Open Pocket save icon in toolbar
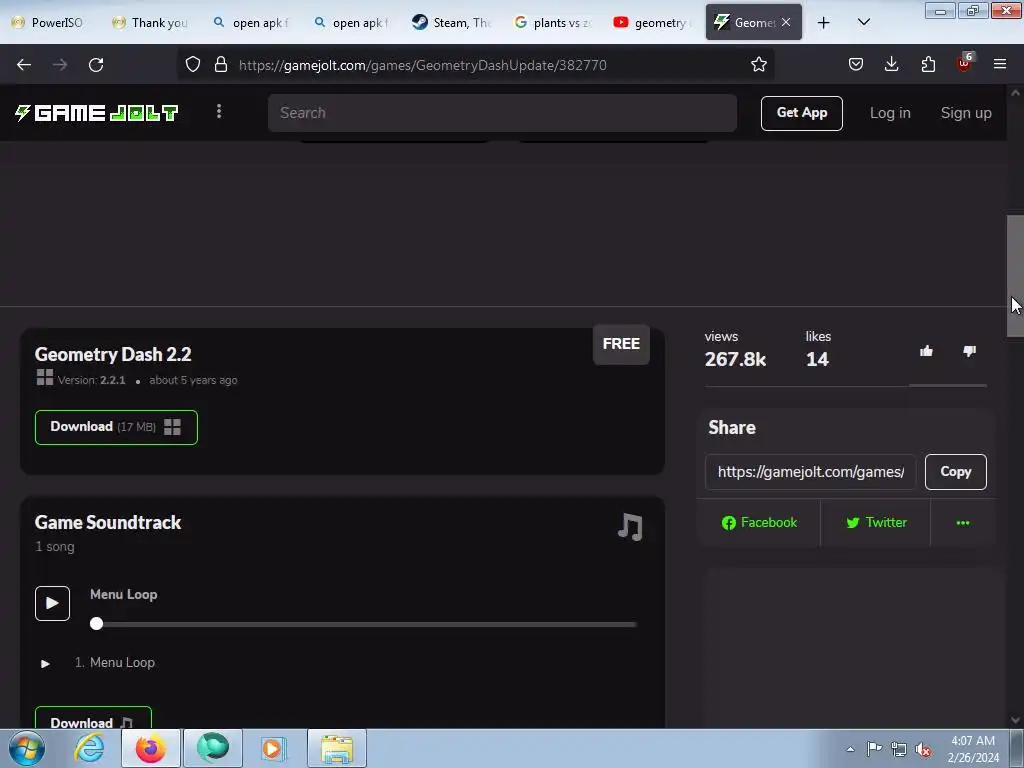 (x=856, y=65)
